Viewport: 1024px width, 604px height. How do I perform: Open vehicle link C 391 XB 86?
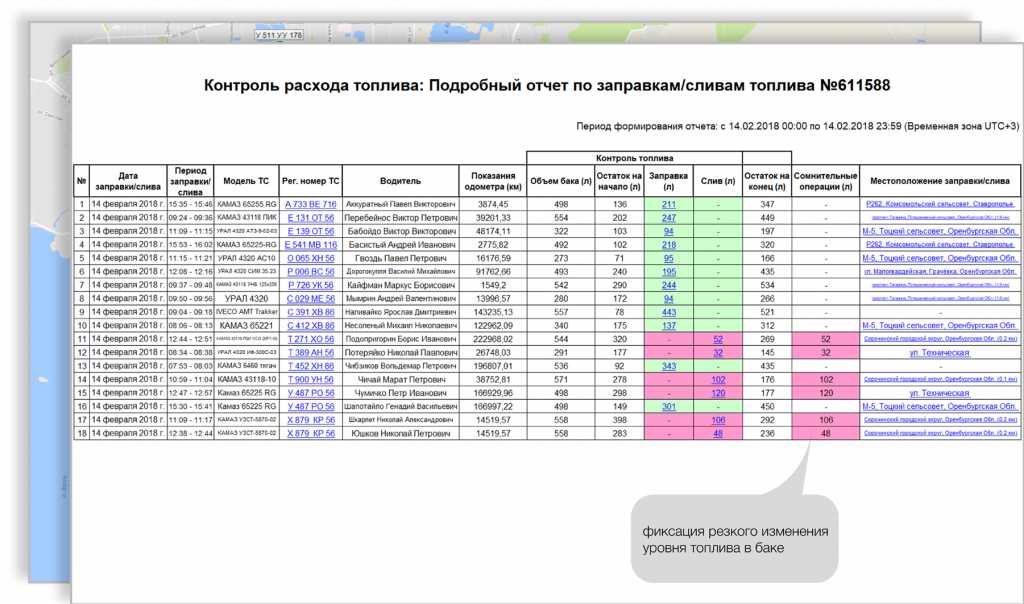pyautogui.click(x=311, y=312)
